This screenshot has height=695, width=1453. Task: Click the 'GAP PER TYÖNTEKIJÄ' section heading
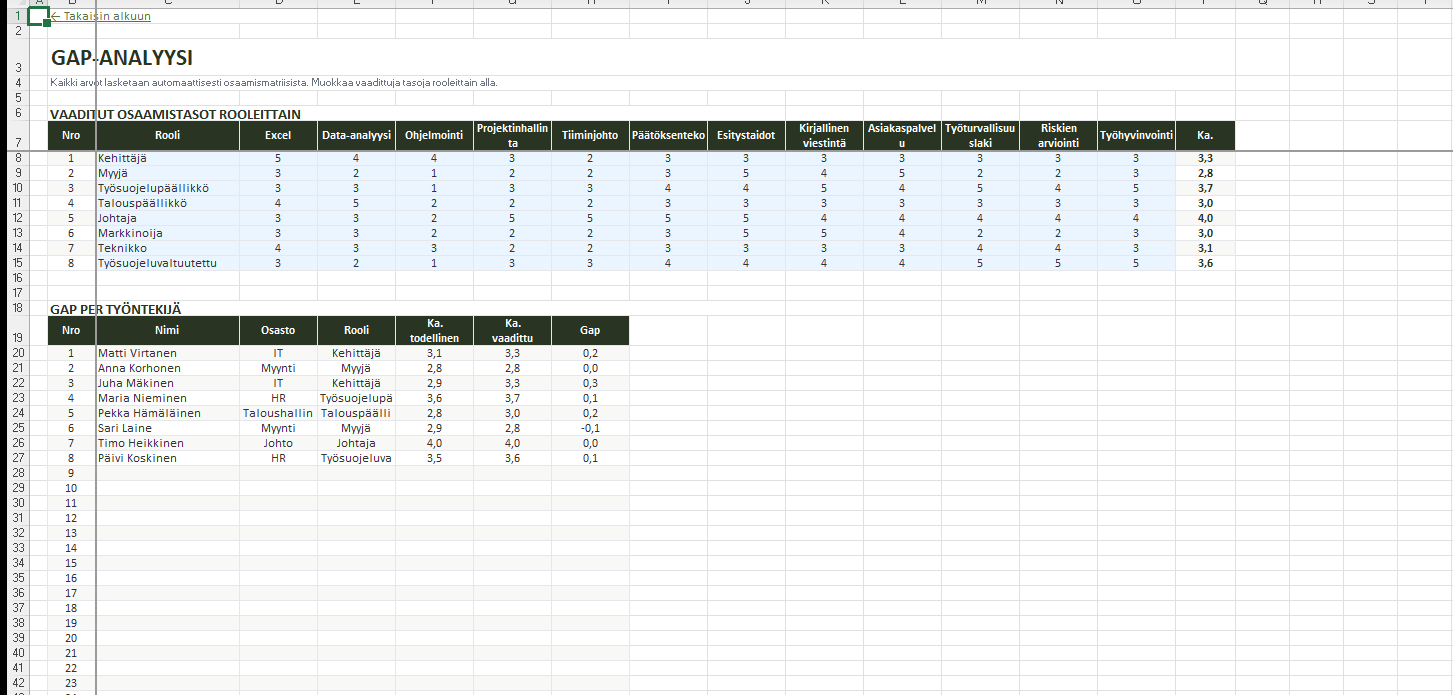(x=115, y=309)
